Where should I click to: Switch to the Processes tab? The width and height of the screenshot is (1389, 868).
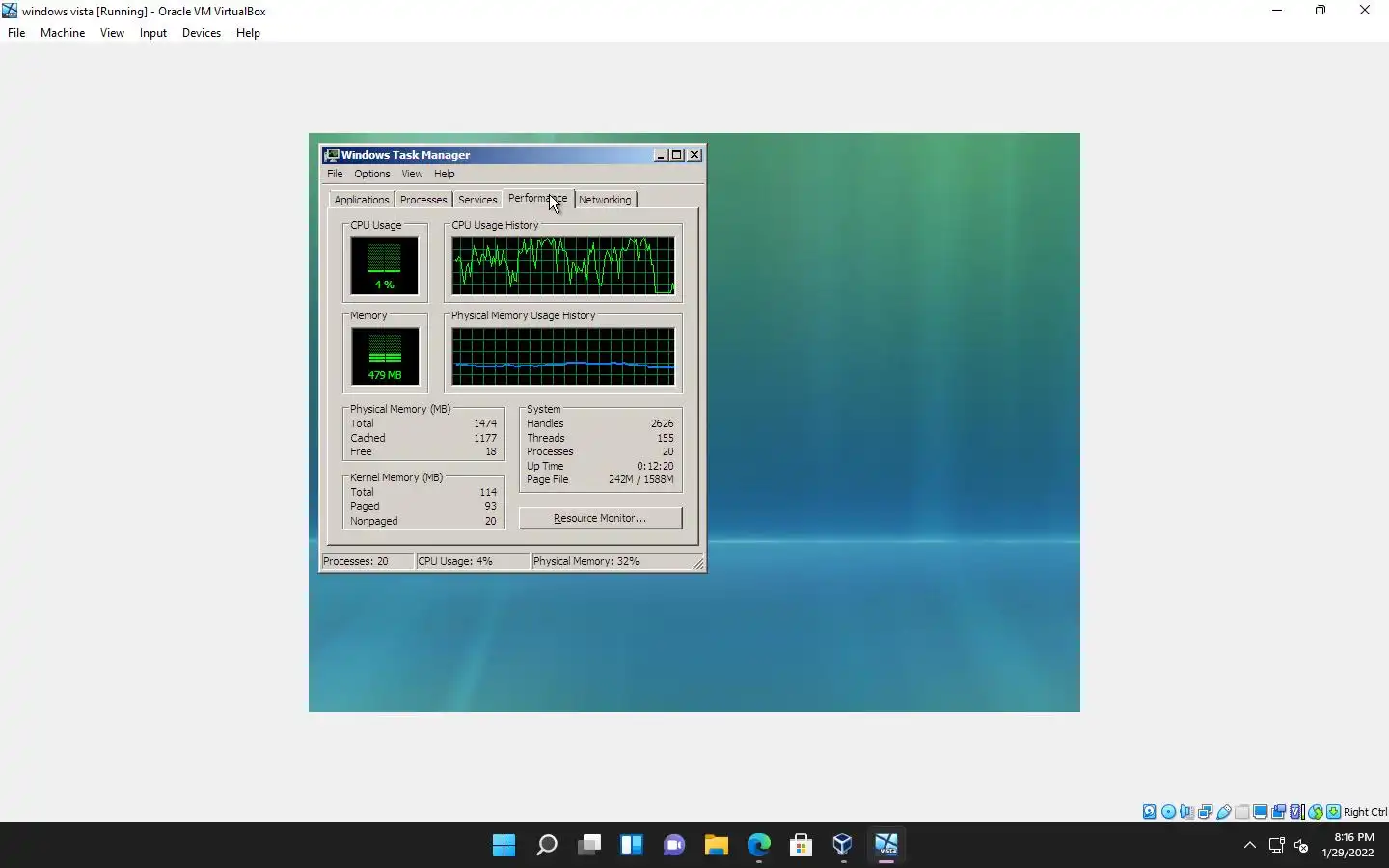[x=423, y=200]
